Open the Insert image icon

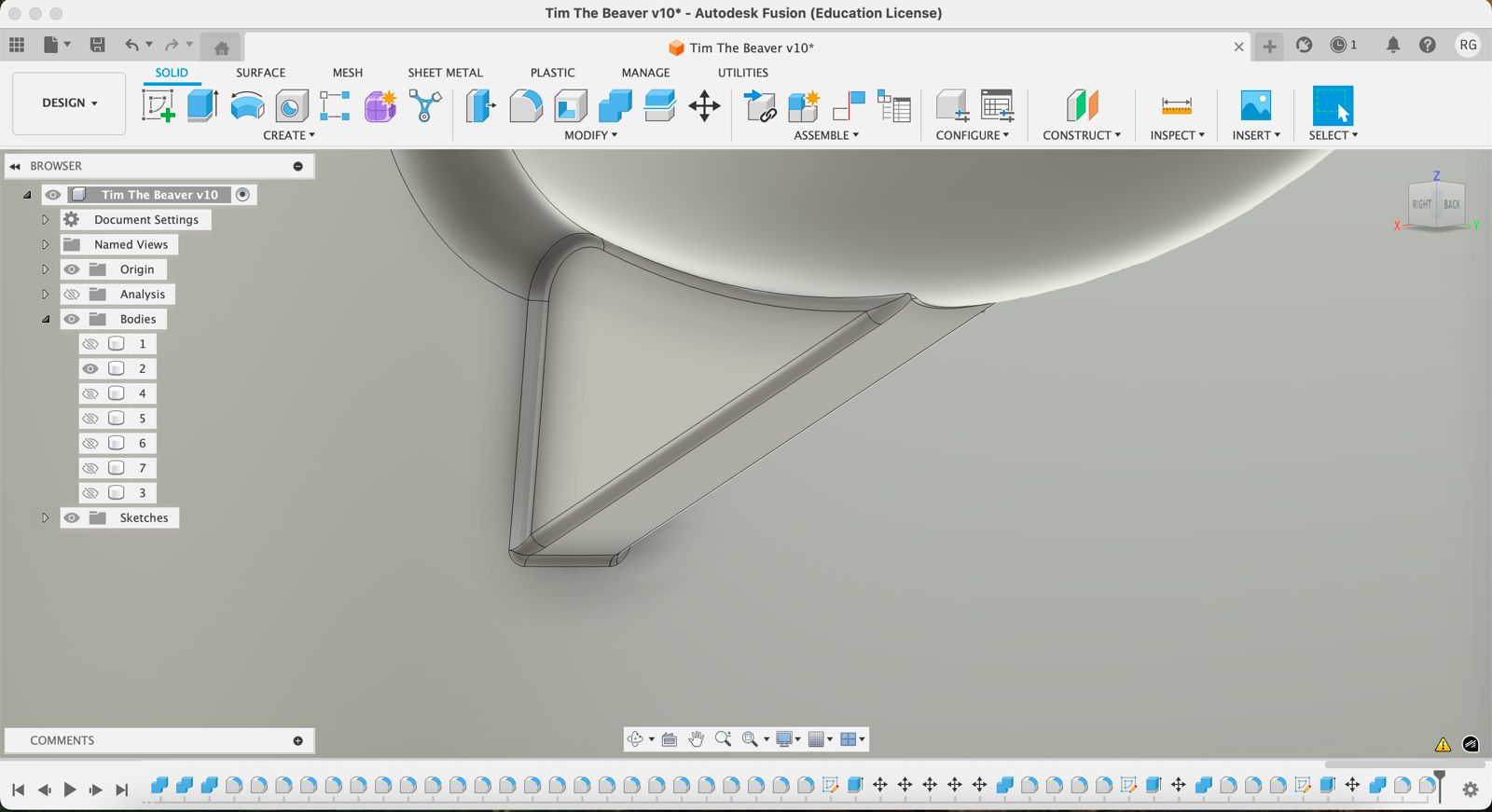1255,105
